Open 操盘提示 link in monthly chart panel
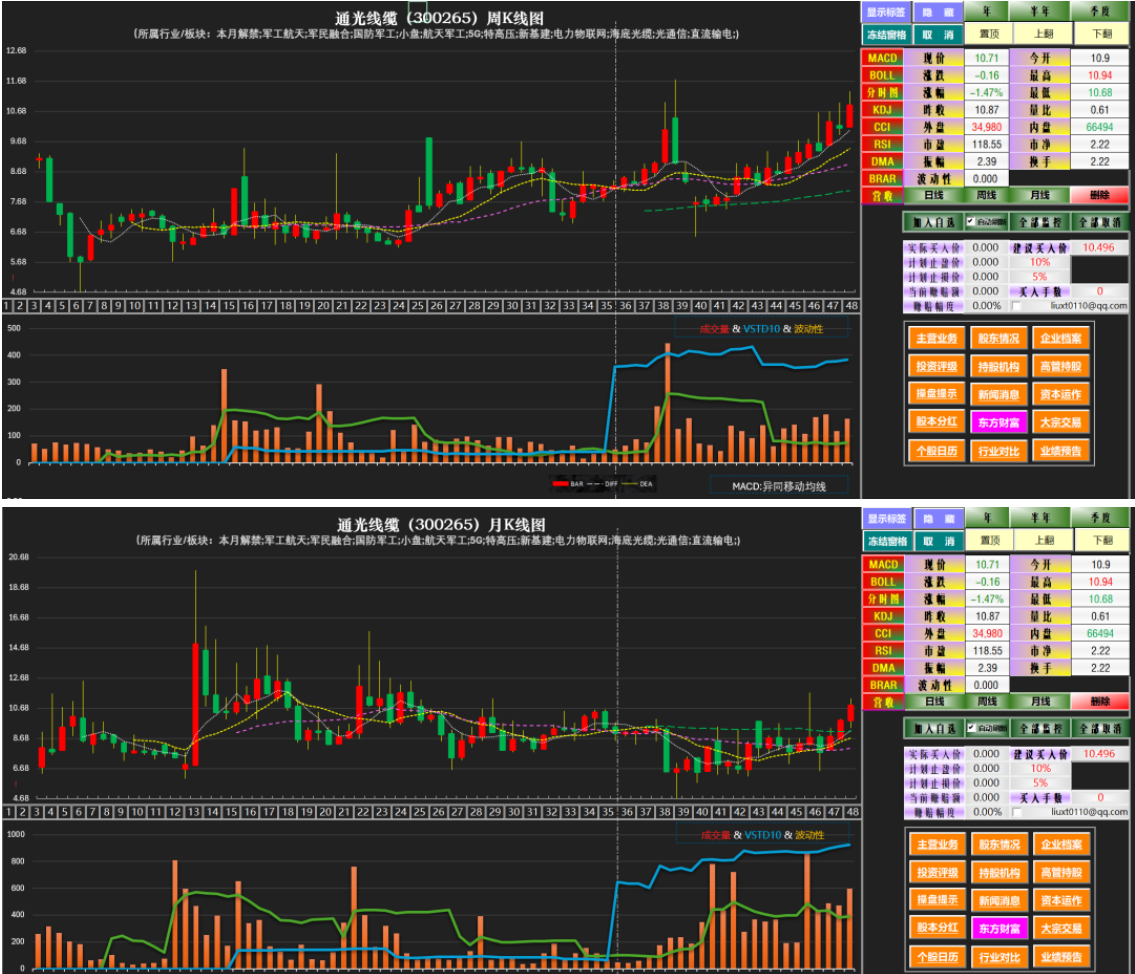Viewport: 1135px width, 974px height. coord(937,900)
